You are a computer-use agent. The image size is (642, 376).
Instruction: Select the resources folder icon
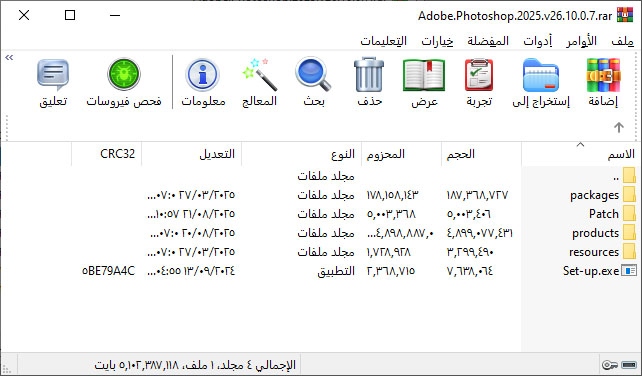(629, 251)
